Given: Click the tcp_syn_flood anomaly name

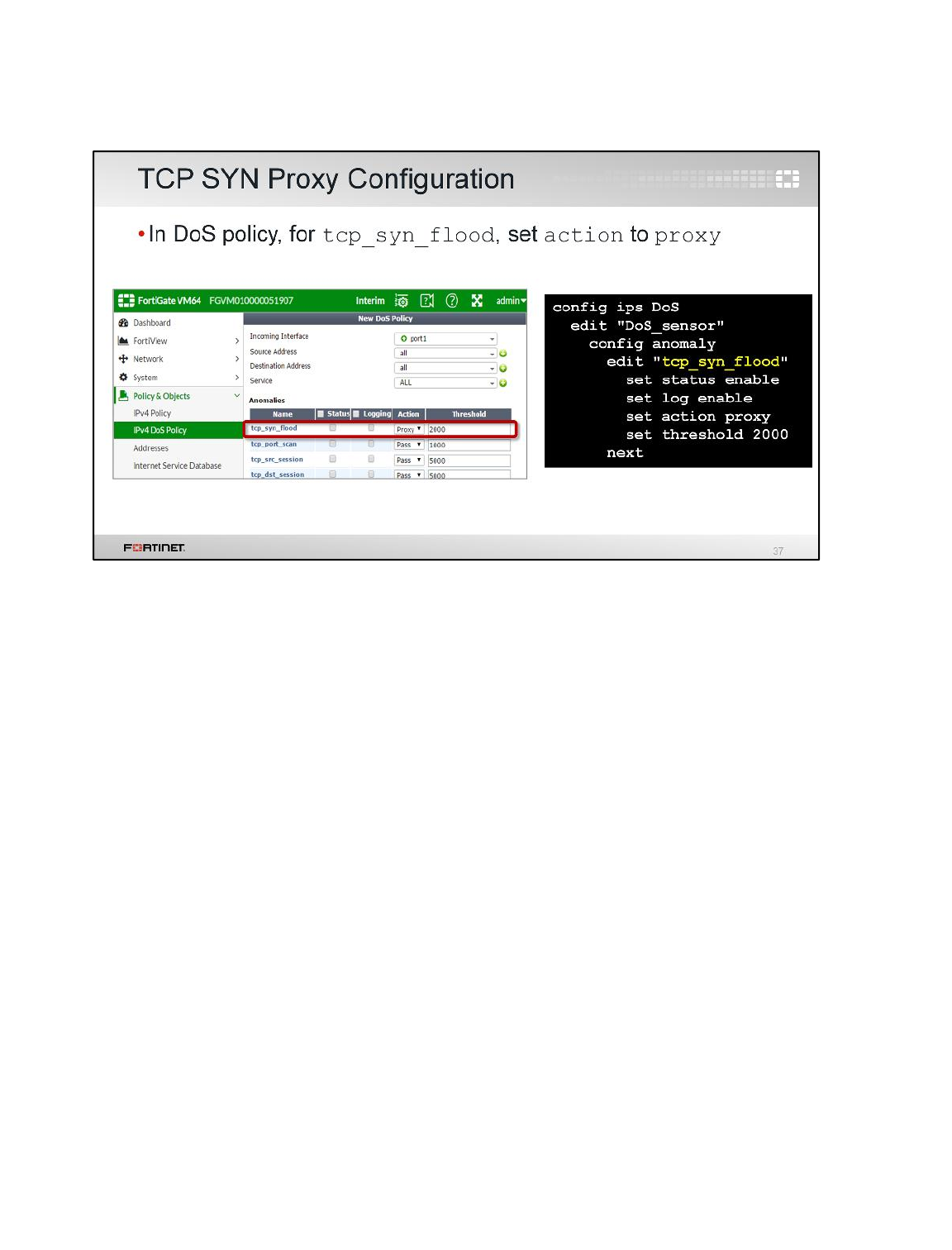Looking at the screenshot, I should pyautogui.click(x=274, y=428).
